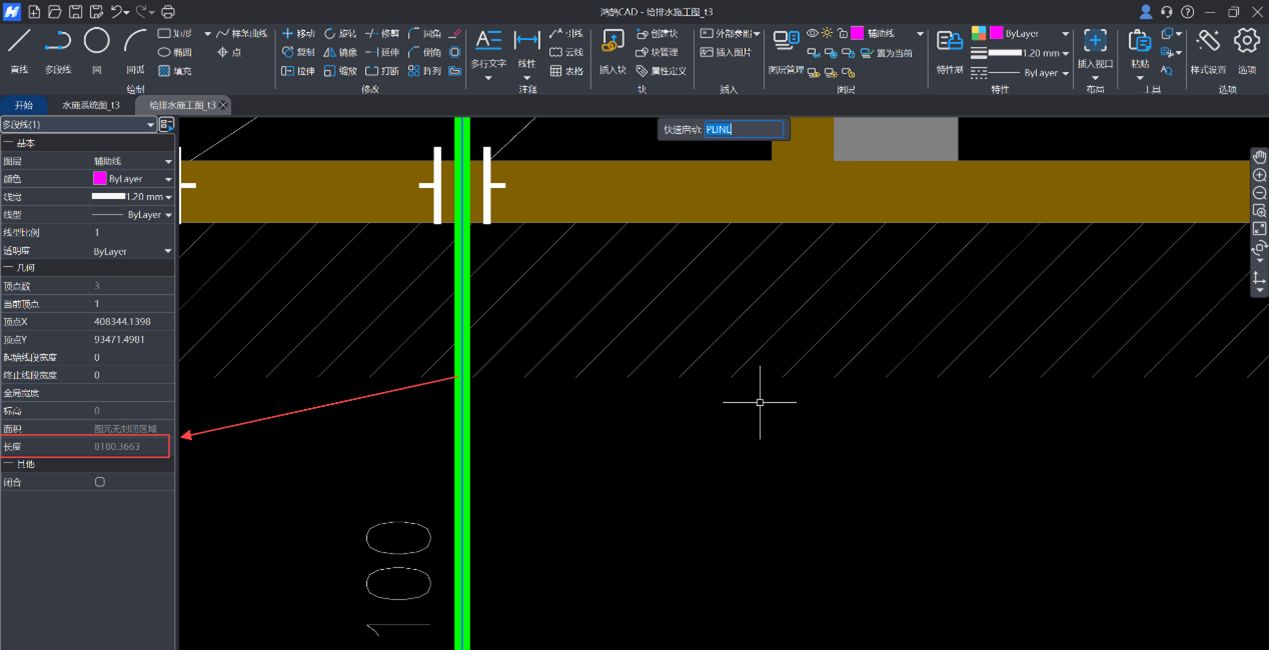Toggle layer visibility eye icon in ribbon

[812, 34]
